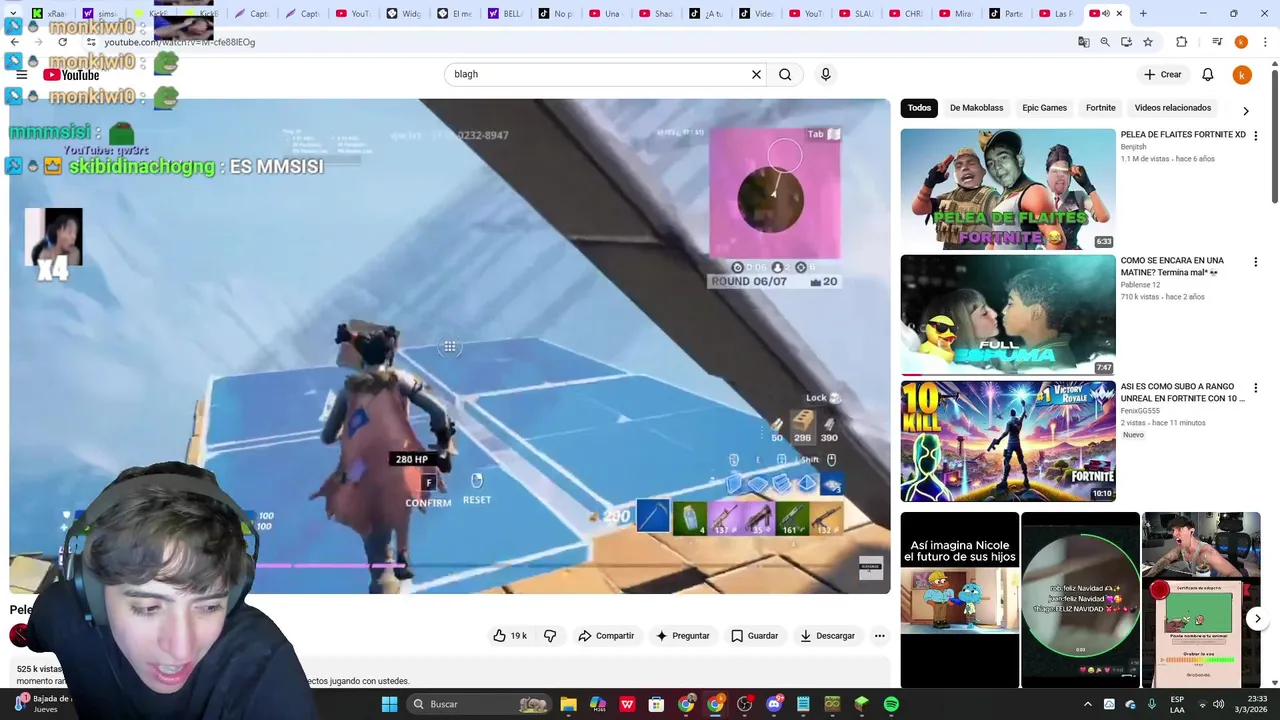1280x720 pixels.
Task: Show next Shorts with the arrow
Action: pyautogui.click(x=1257, y=619)
